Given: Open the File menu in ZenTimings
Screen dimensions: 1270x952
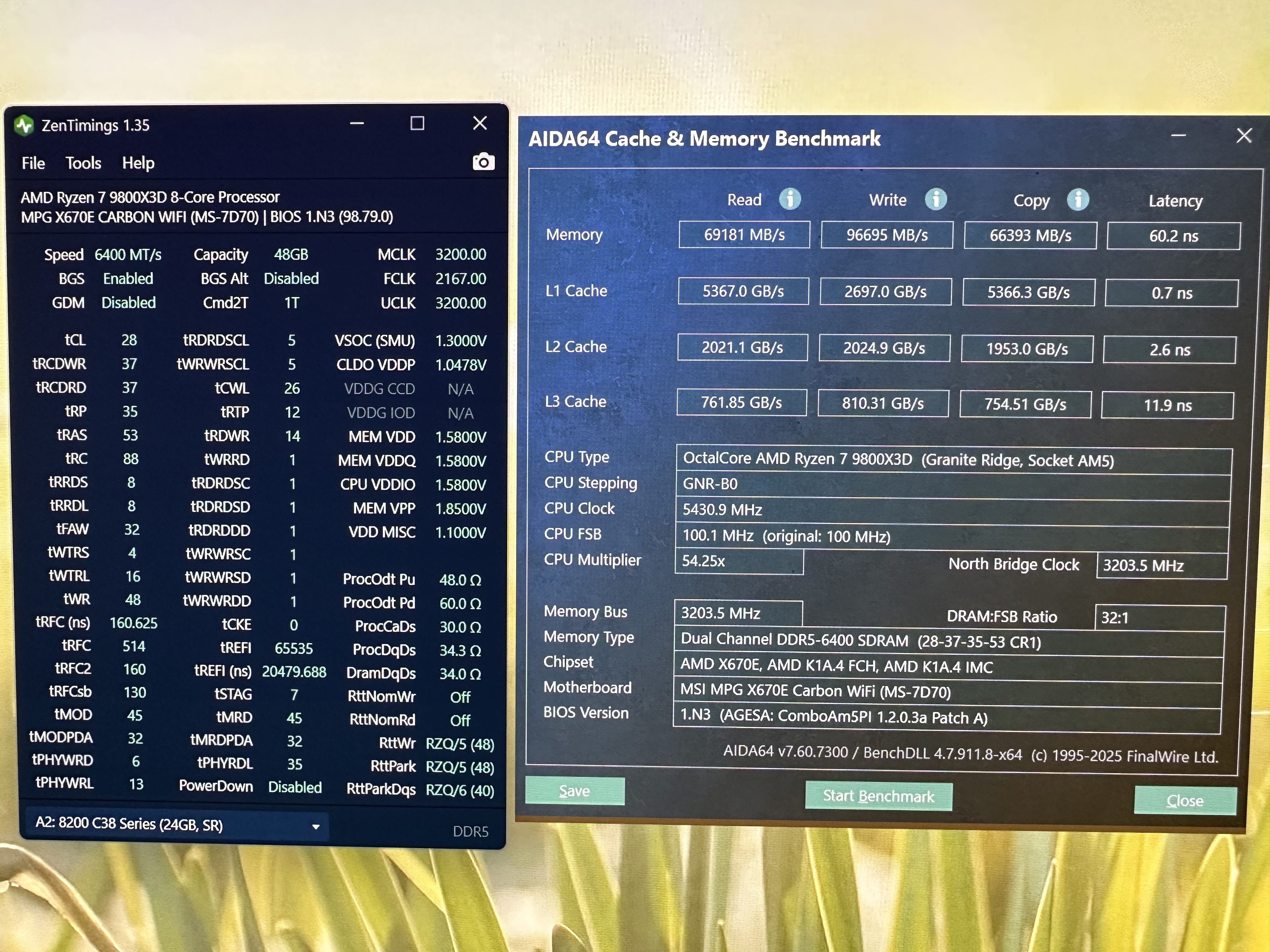Looking at the screenshot, I should [33, 163].
